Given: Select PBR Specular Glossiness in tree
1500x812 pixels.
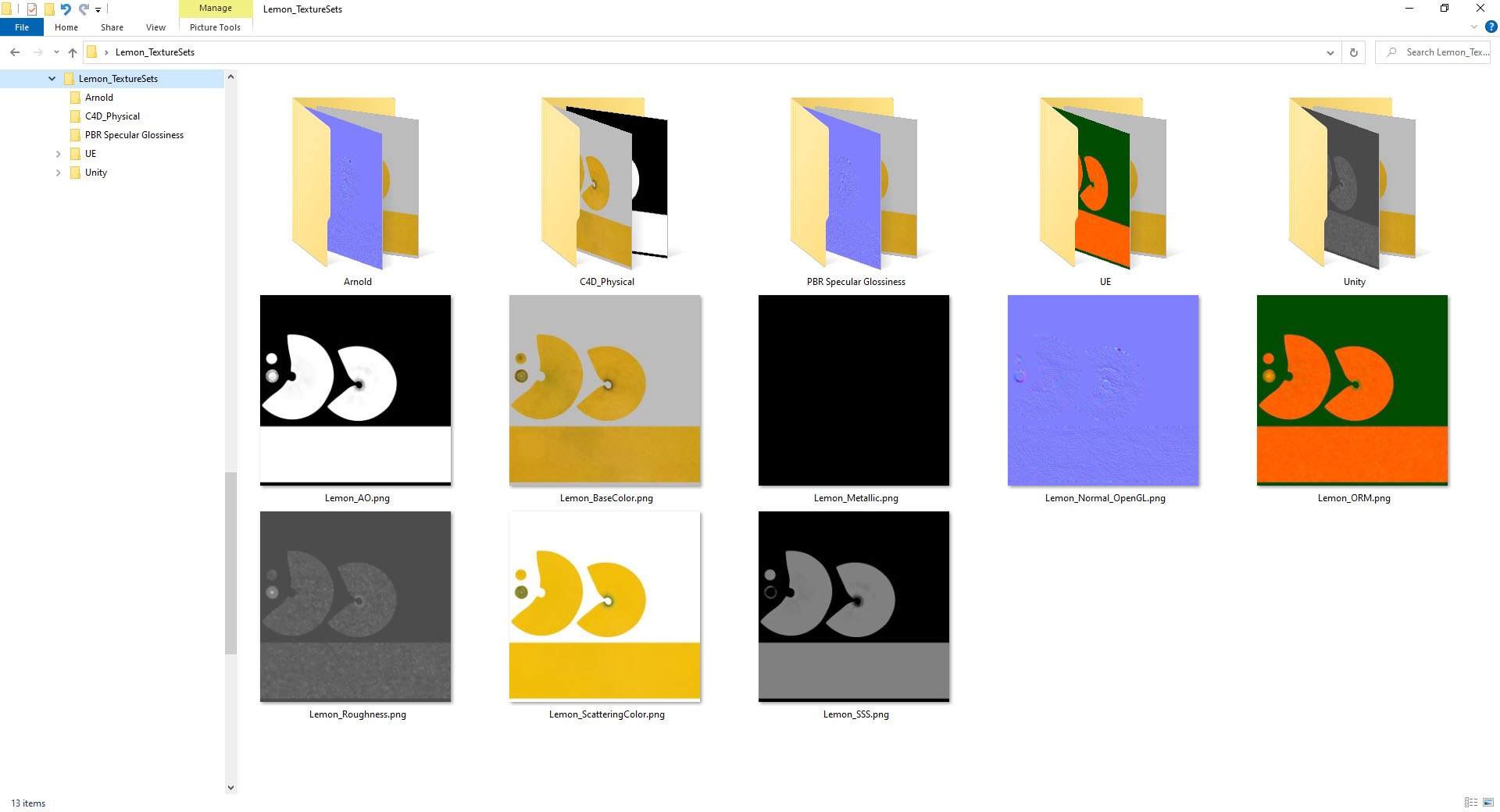Looking at the screenshot, I should 134,135.
